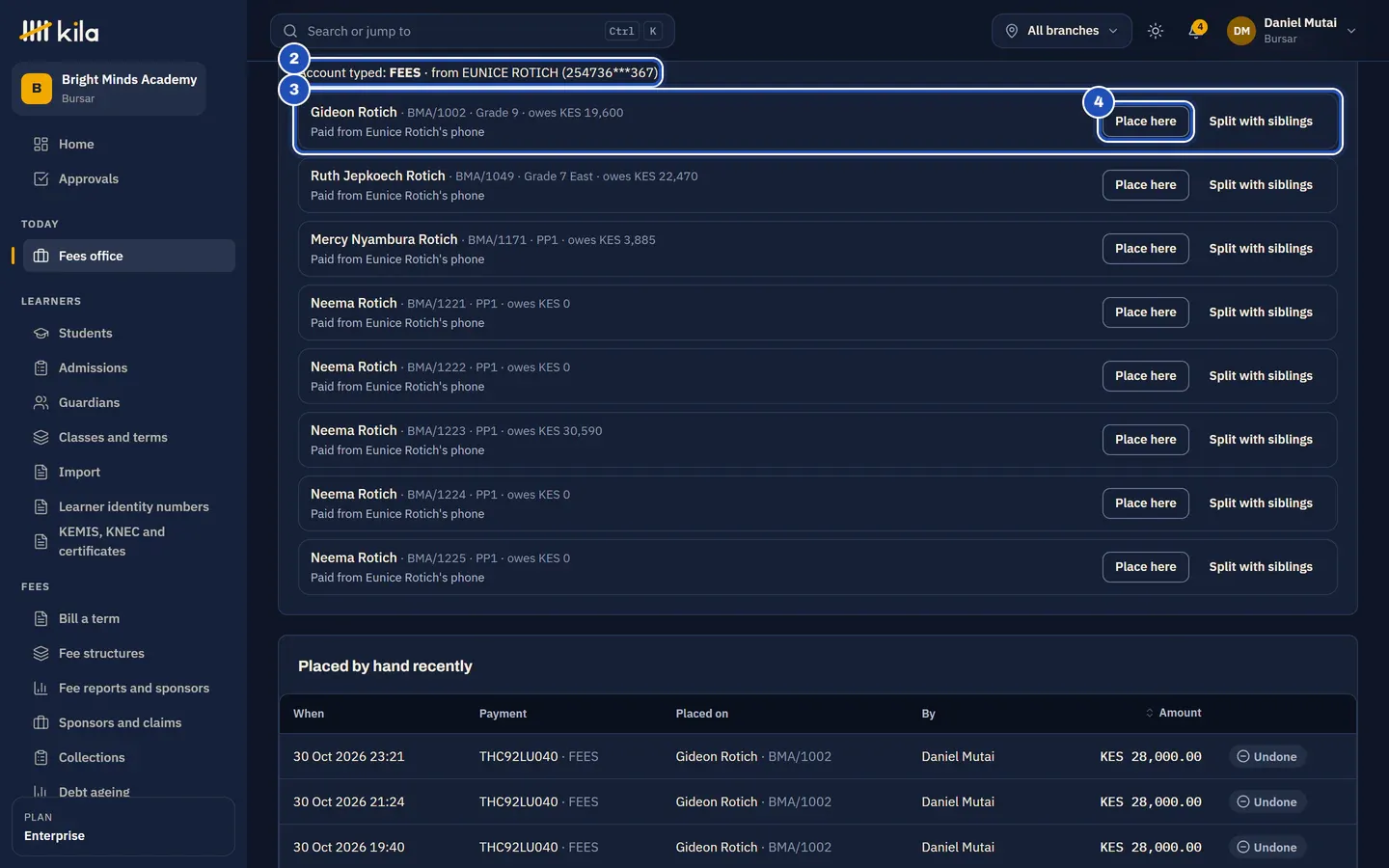The height and width of the screenshot is (868, 1389).
Task: Click the Enterprise plan card
Action: point(123,827)
